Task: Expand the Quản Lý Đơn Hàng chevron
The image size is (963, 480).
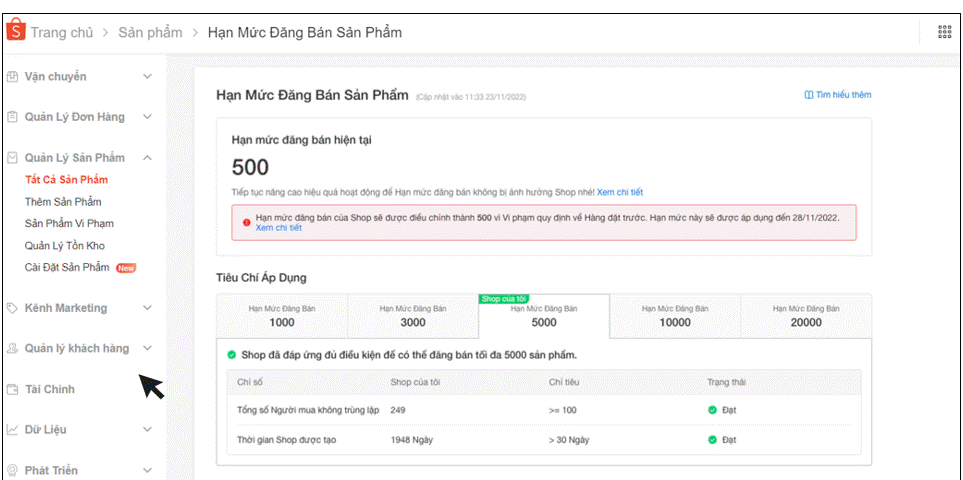Action: coord(147,117)
